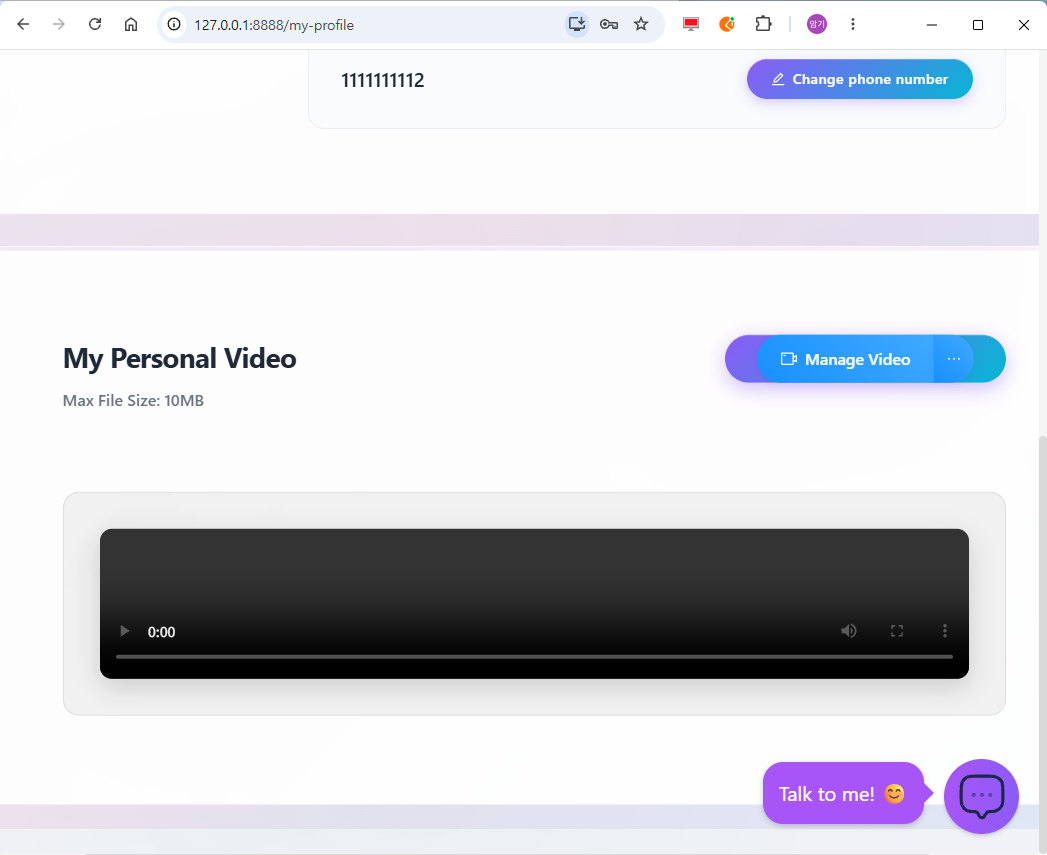Click the video progress bar
Viewport: 1047px width, 855px height.
coord(534,657)
